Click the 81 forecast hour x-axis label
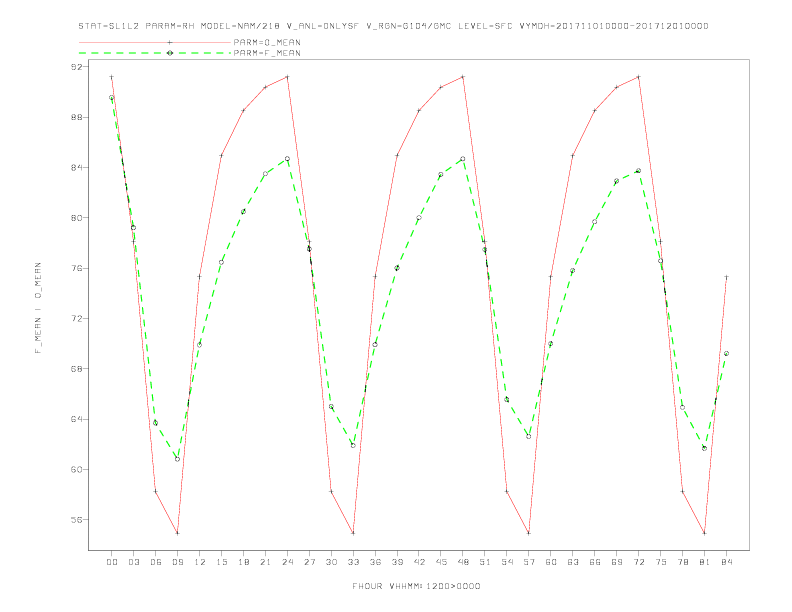Screen dimensions: 792x612 (x=705, y=562)
